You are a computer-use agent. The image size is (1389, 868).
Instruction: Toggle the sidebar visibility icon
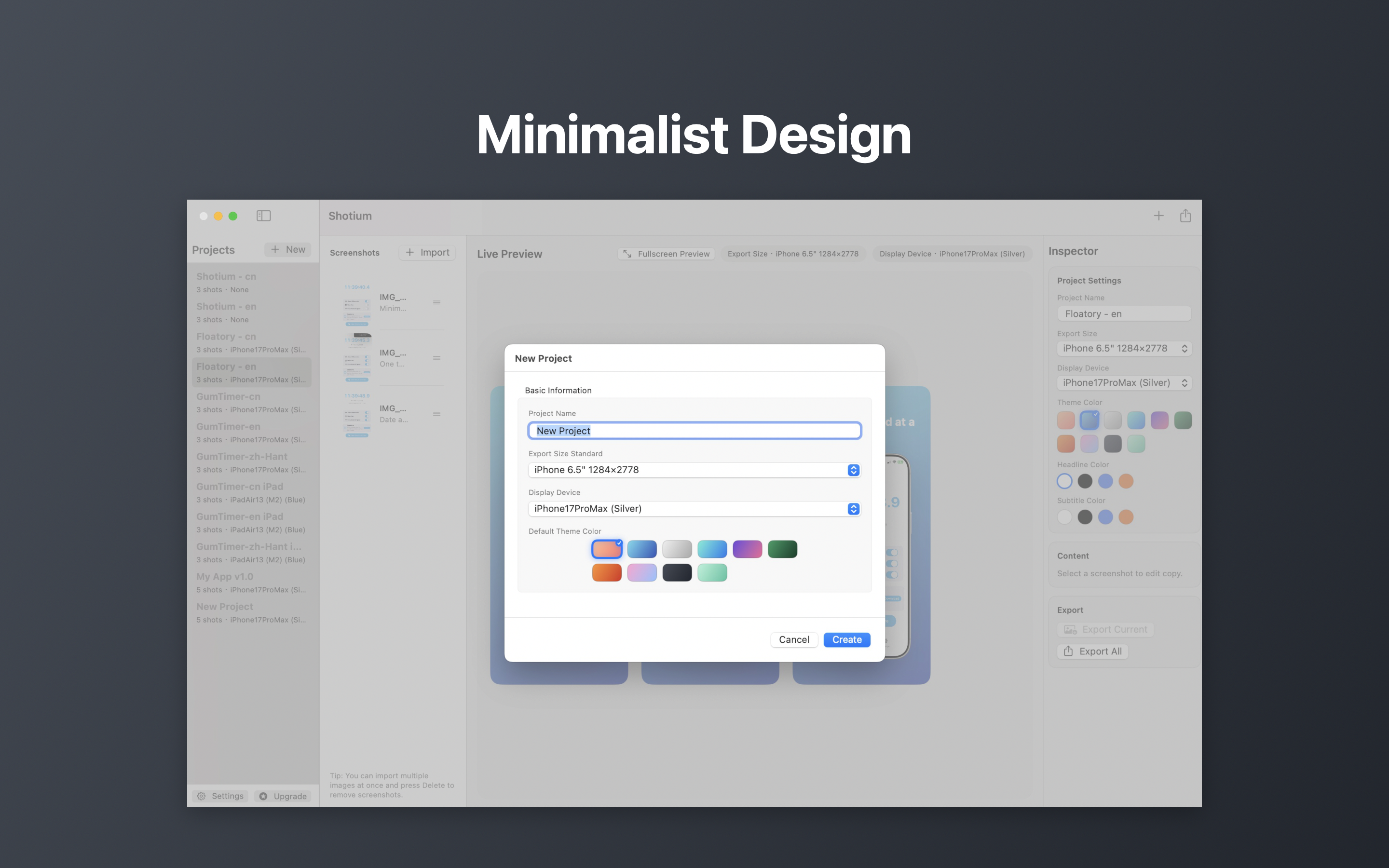coord(263,215)
